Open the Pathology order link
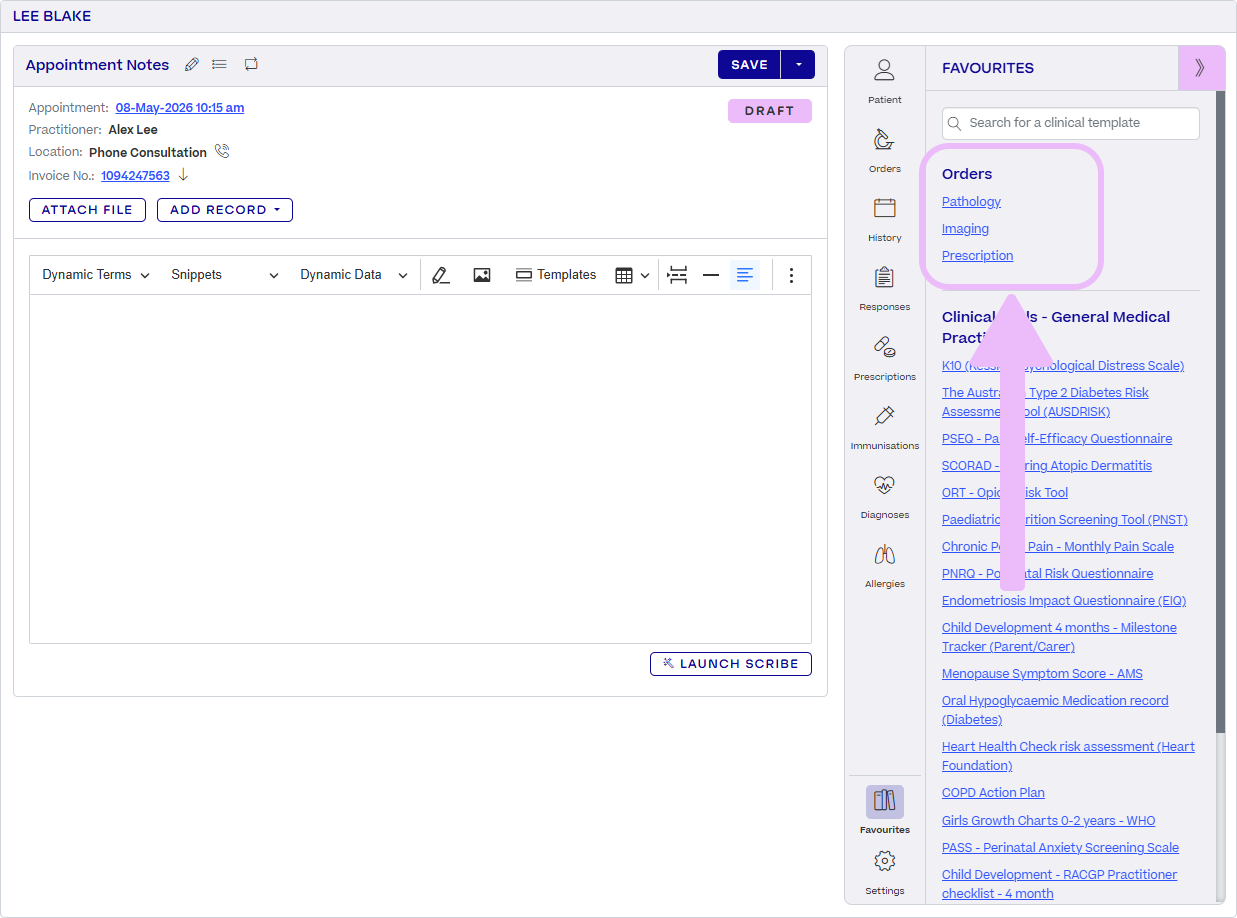 (971, 202)
